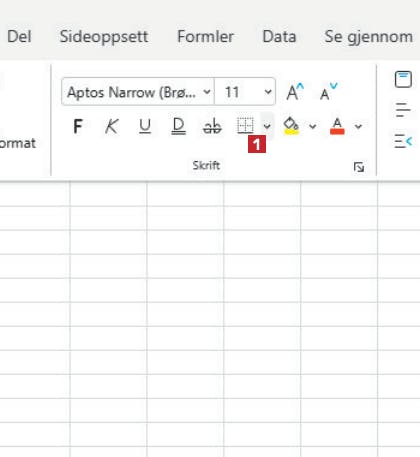
Task: Select the Data ribbon tab
Action: [279, 36]
